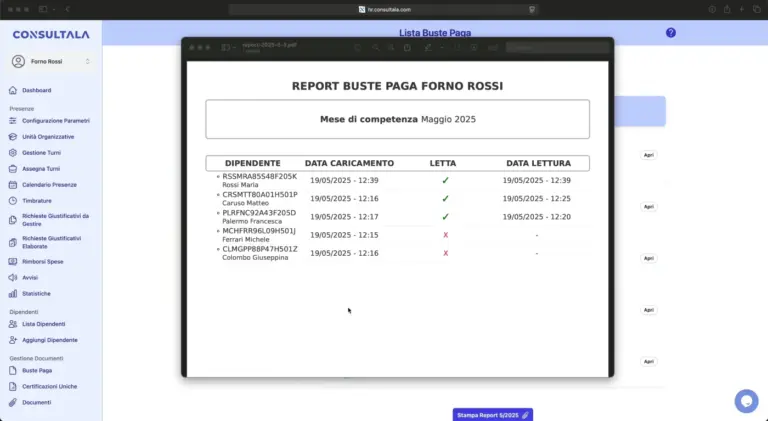Click the green checkmark in Rossi Maria row
Screen dimensions: 768x421
445,181
